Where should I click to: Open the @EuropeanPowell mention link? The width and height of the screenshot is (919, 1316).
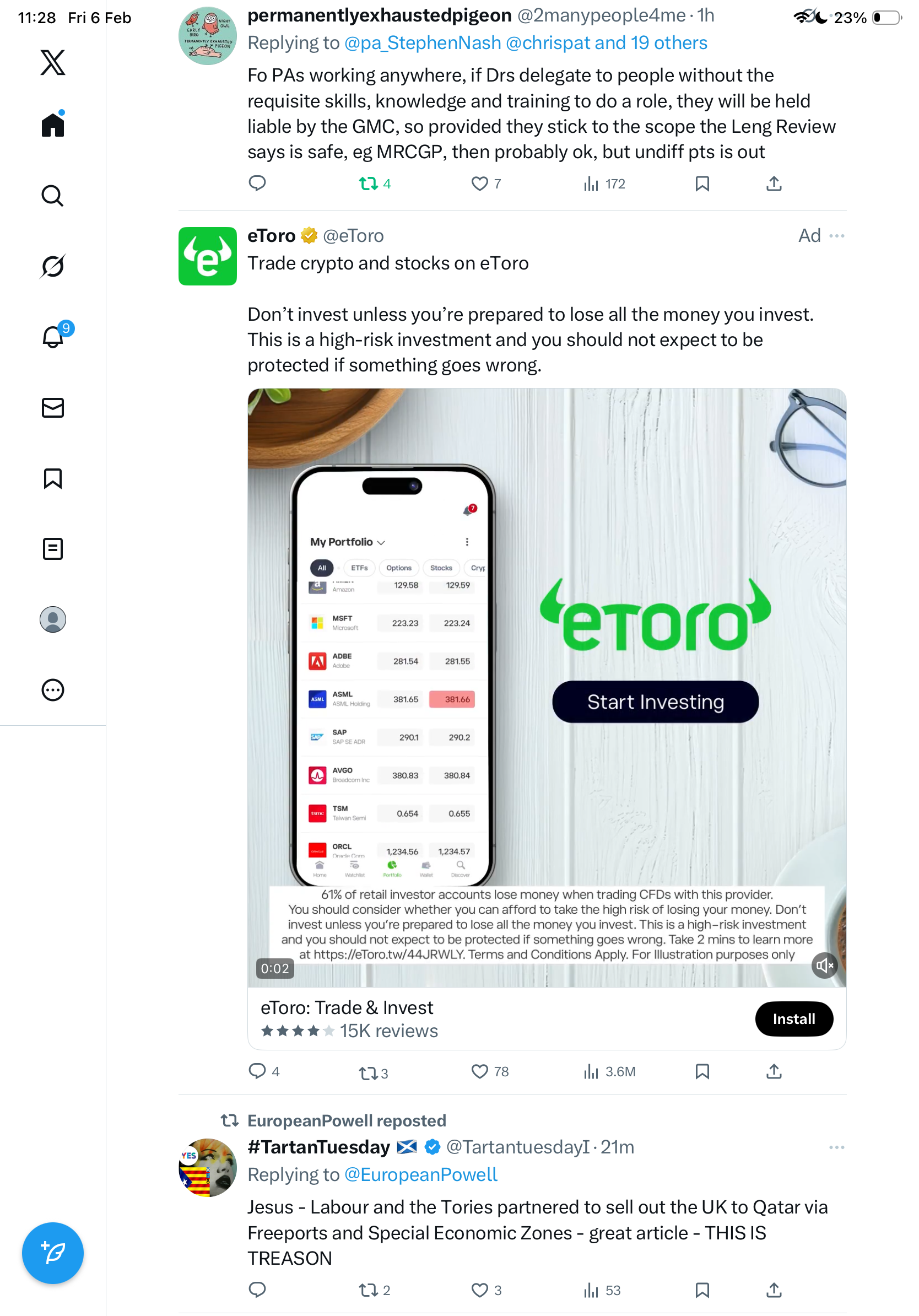click(420, 1175)
